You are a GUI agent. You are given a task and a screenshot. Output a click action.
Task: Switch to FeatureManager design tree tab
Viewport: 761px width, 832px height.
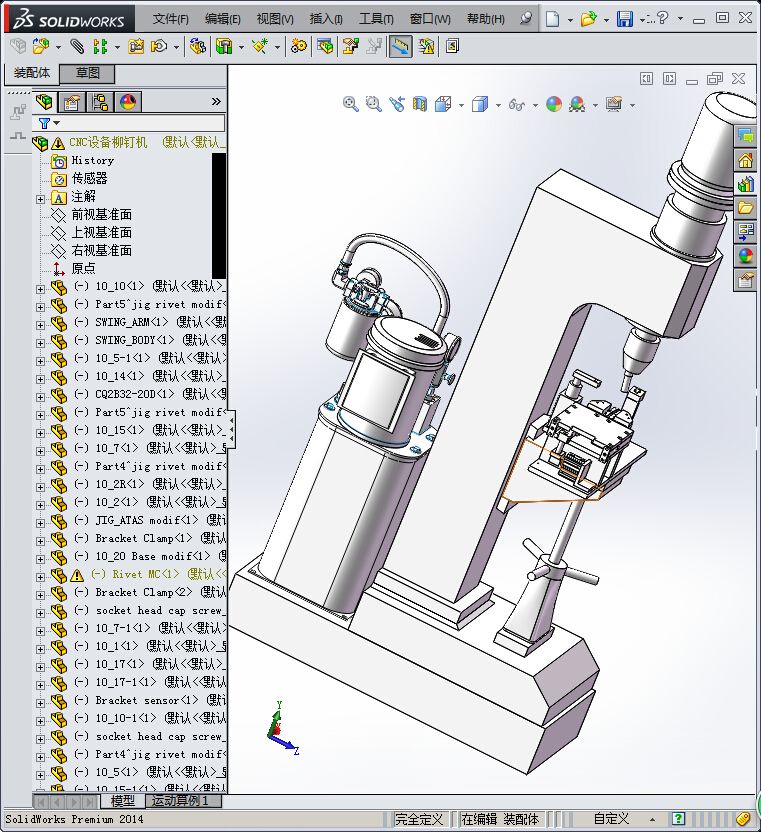coord(45,101)
